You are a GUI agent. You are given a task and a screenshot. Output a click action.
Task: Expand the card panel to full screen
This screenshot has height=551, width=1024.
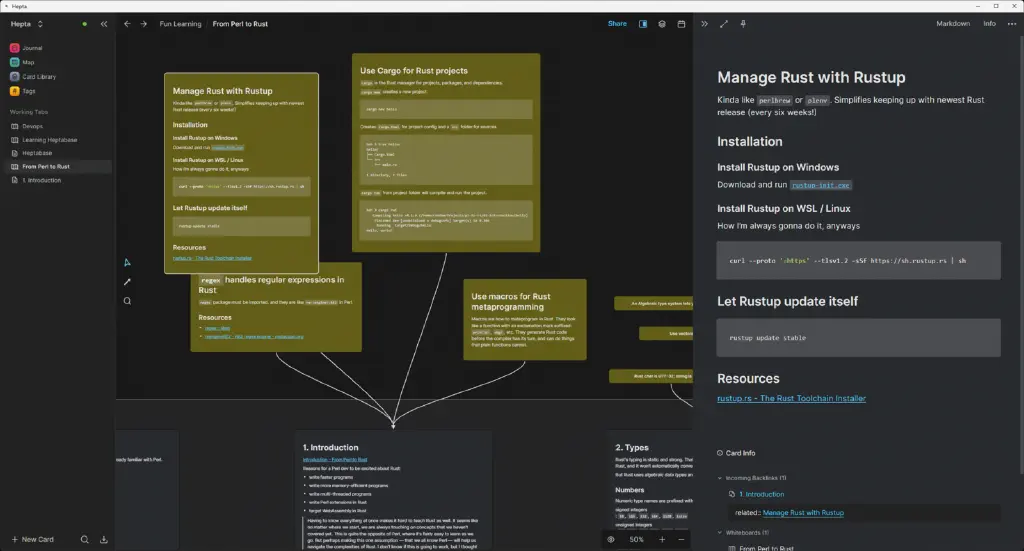click(x=724, y=24)
